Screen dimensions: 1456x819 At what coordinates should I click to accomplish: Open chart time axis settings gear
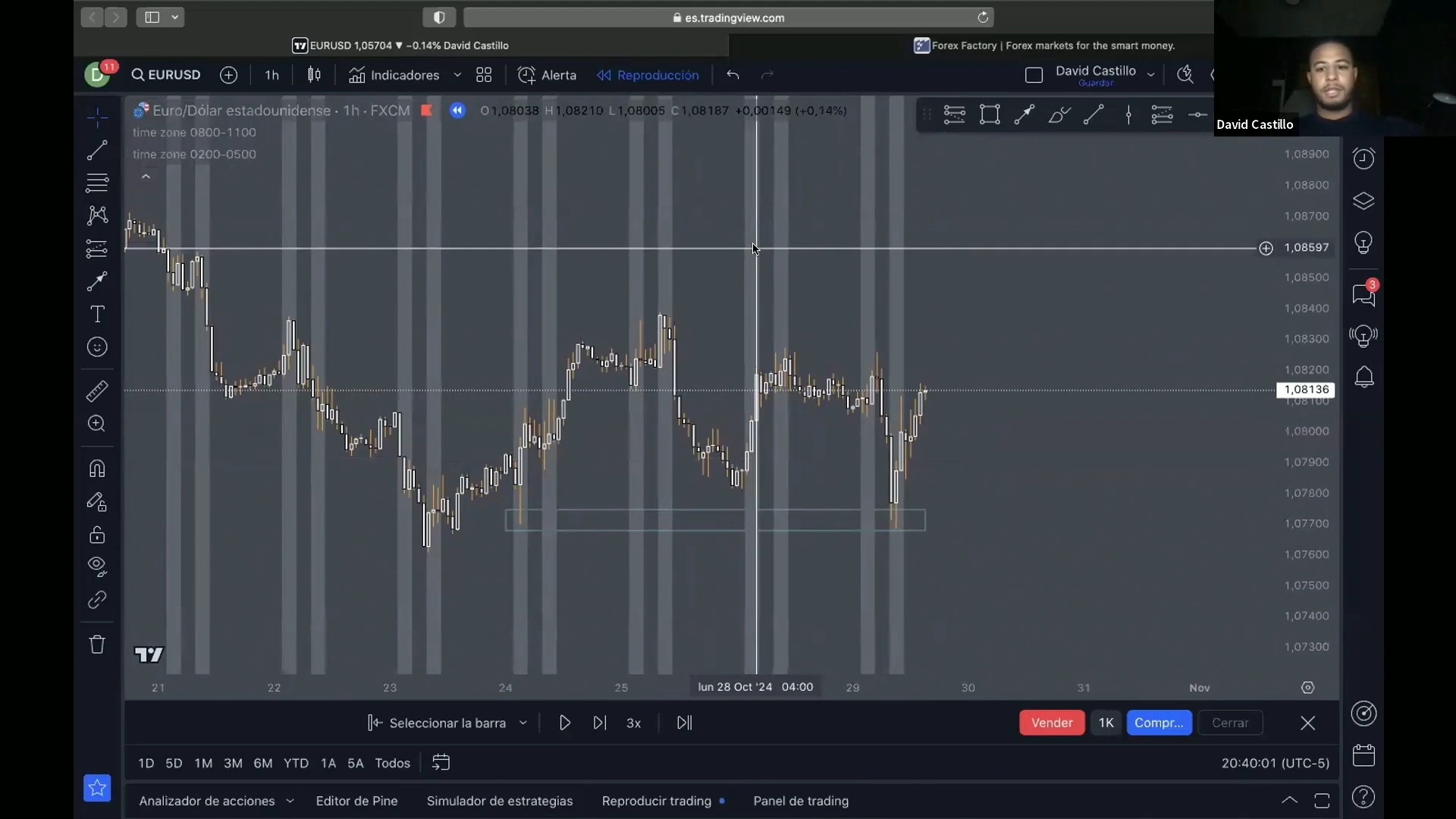point(1307,688)
